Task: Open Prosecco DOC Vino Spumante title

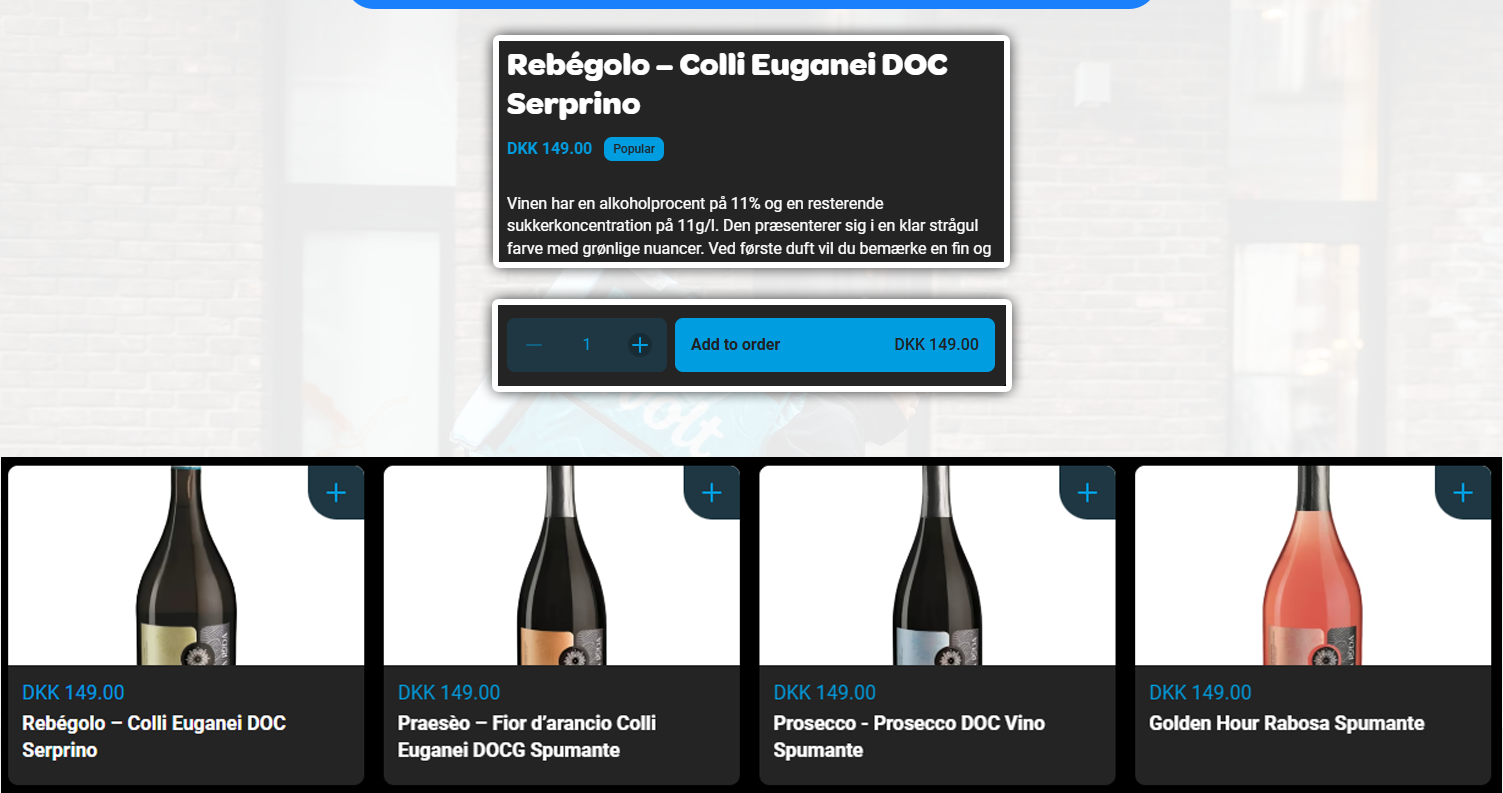Action: [x=909, y=736]
